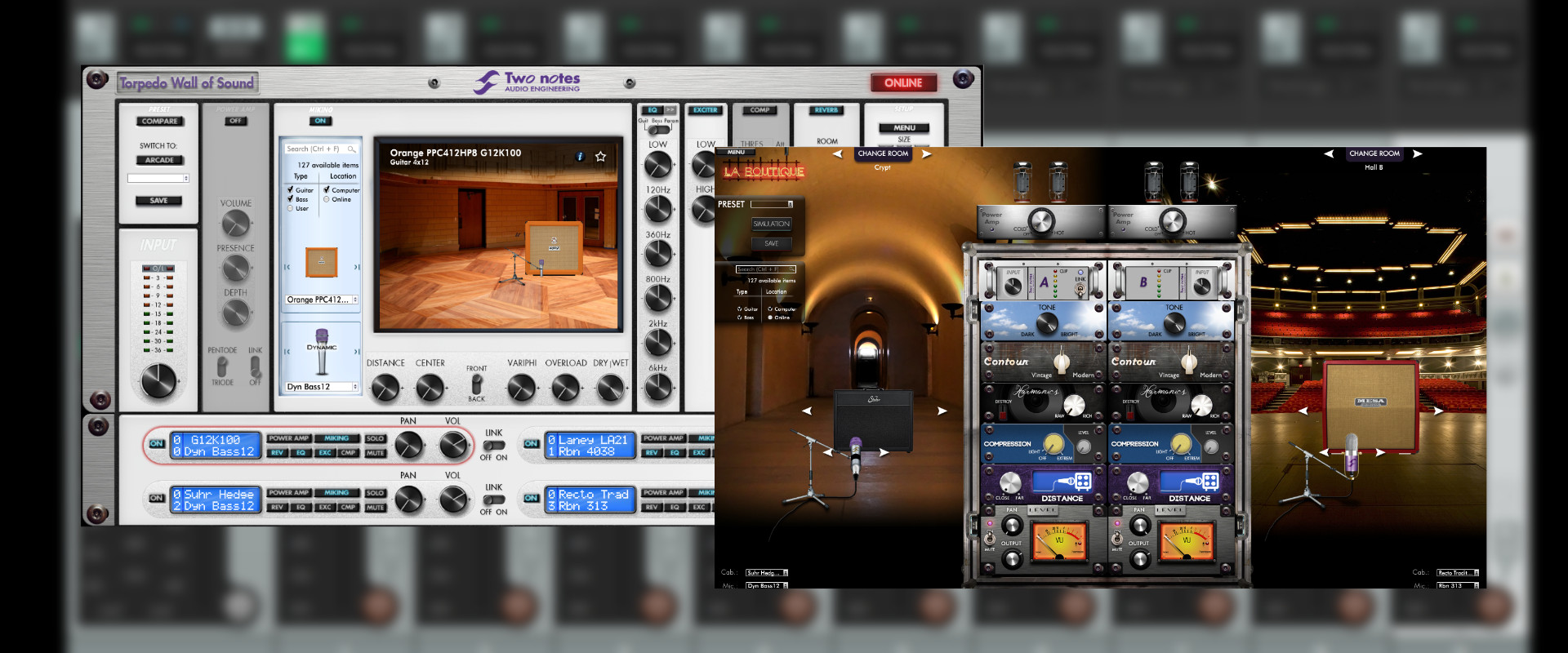Mark Orange cabinet as favorite with star

point(600,156)
